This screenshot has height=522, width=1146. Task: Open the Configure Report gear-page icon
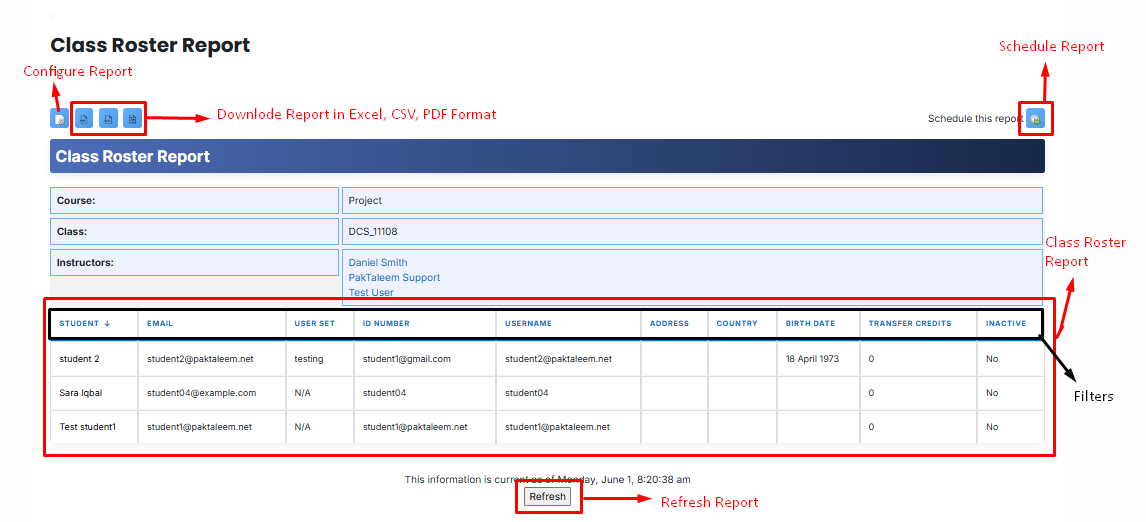tap(59, 118)
